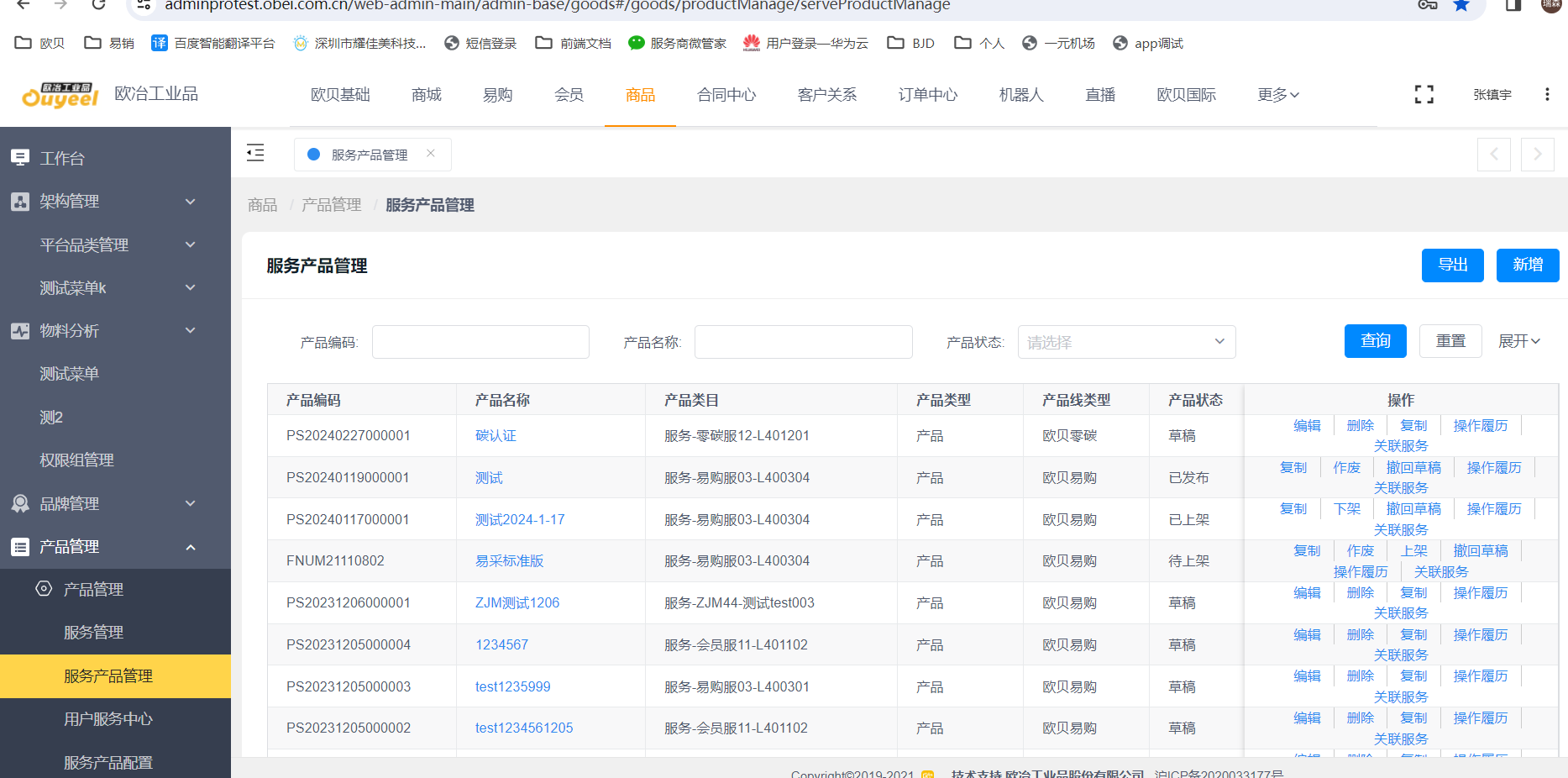
Task: Click the 物料分析 sidebar icon
Action: click(x=20, y=331)
